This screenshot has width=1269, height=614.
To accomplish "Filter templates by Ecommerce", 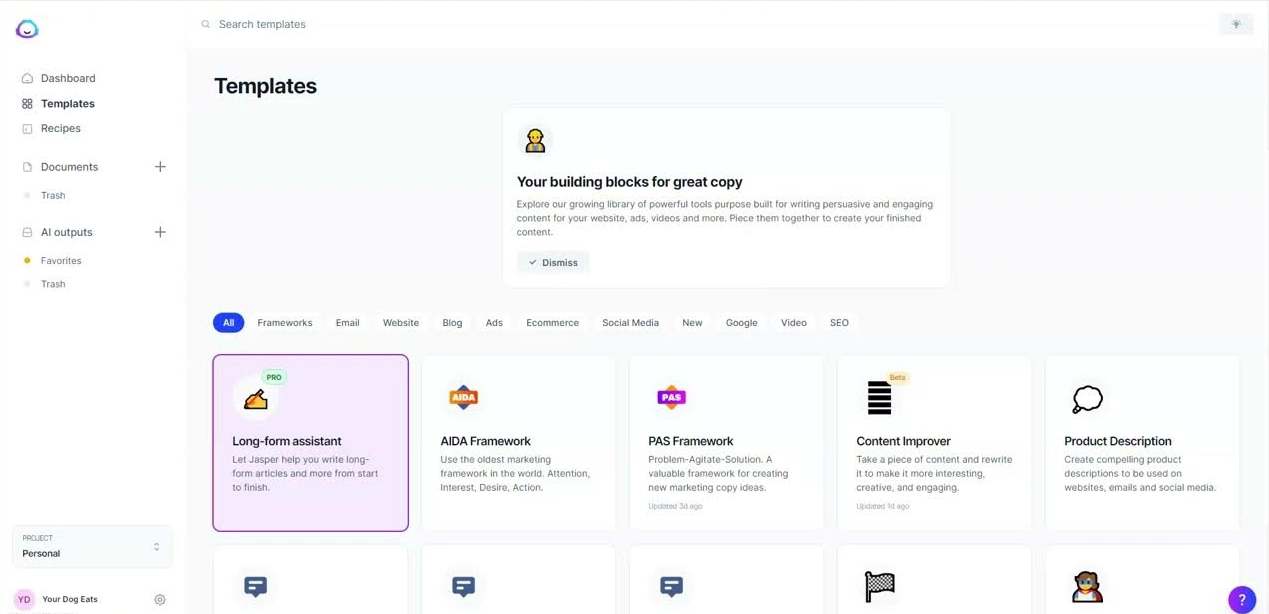I will 552,323.
